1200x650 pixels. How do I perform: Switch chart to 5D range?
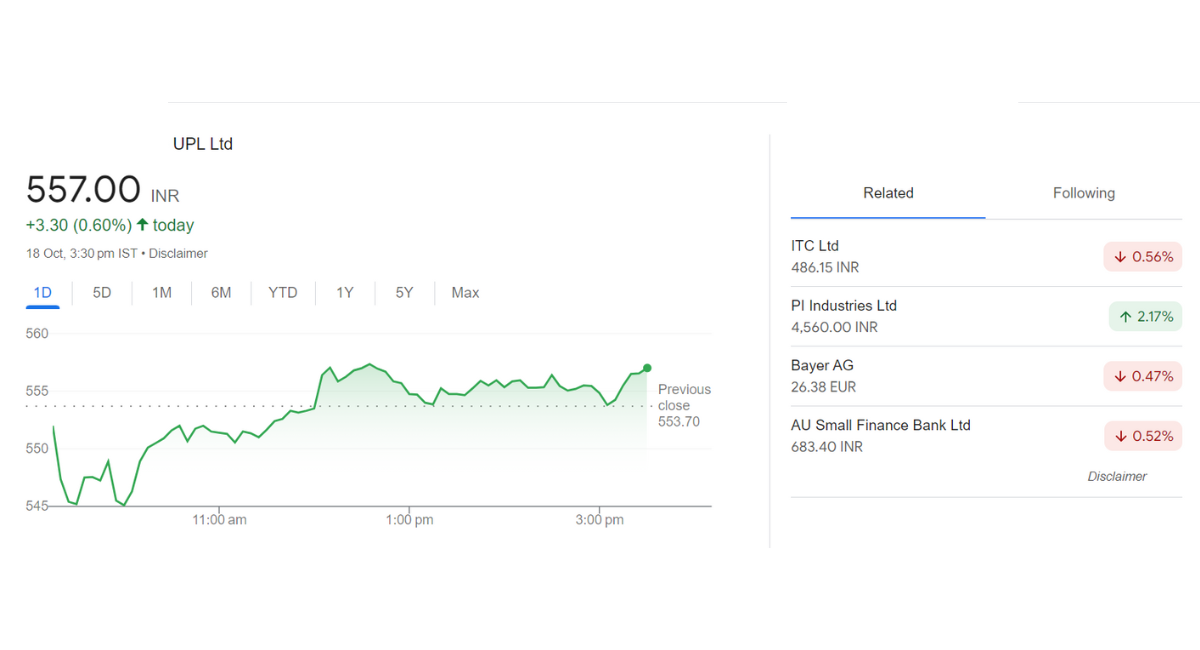click(x=102, y=293)
